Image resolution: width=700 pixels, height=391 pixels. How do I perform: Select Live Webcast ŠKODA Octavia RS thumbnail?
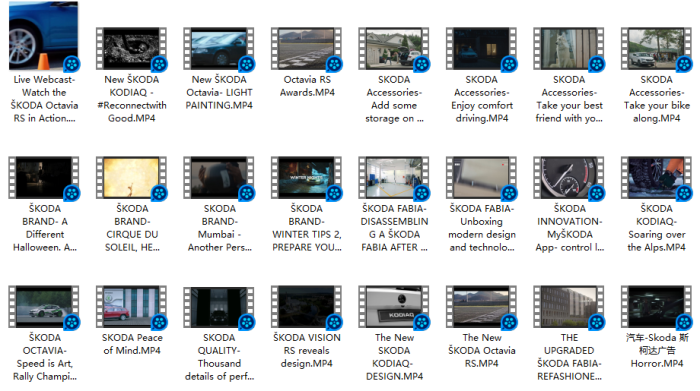coord(44,36)
